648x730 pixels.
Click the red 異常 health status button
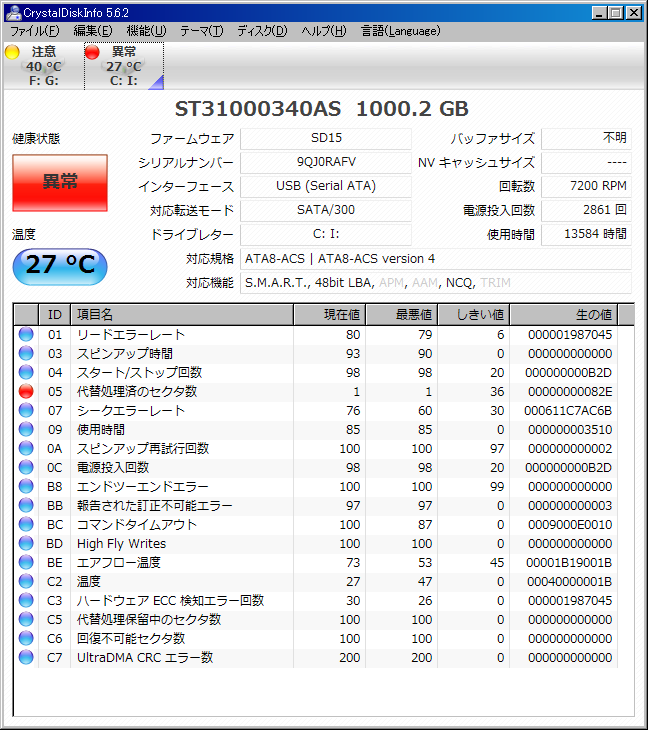pos(60,182)
